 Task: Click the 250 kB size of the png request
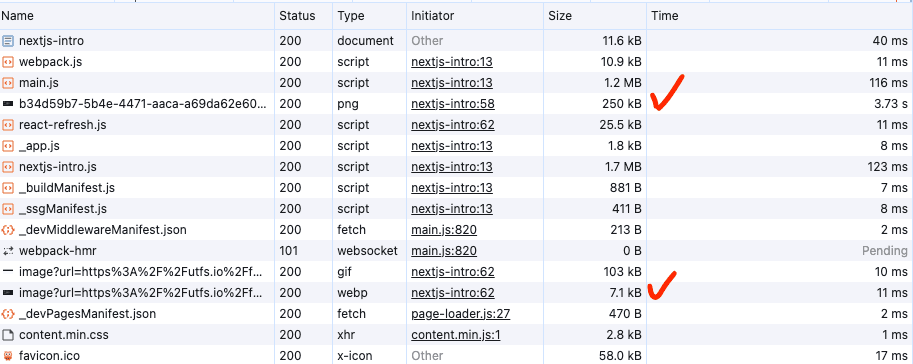622,104
